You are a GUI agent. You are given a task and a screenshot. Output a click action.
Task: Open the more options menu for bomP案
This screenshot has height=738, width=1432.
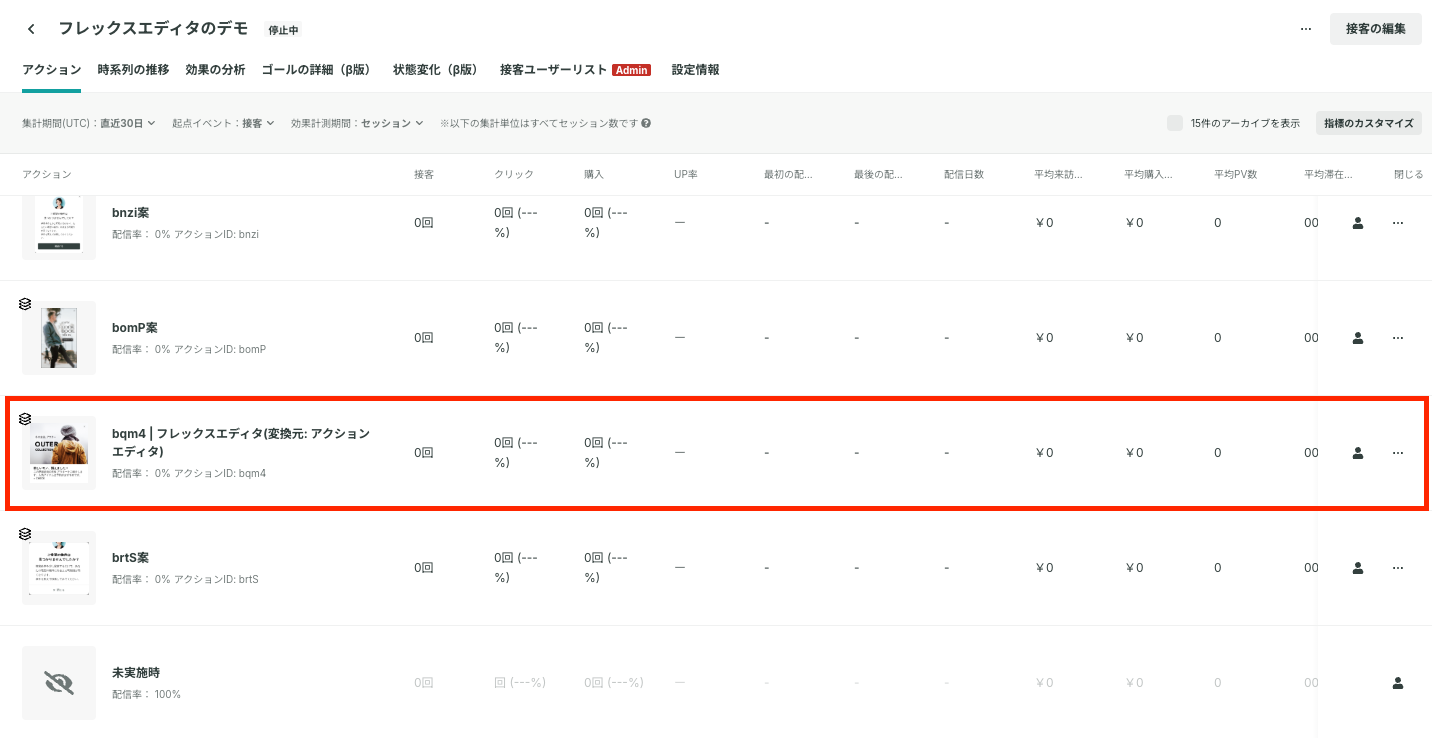point(1398,338)
